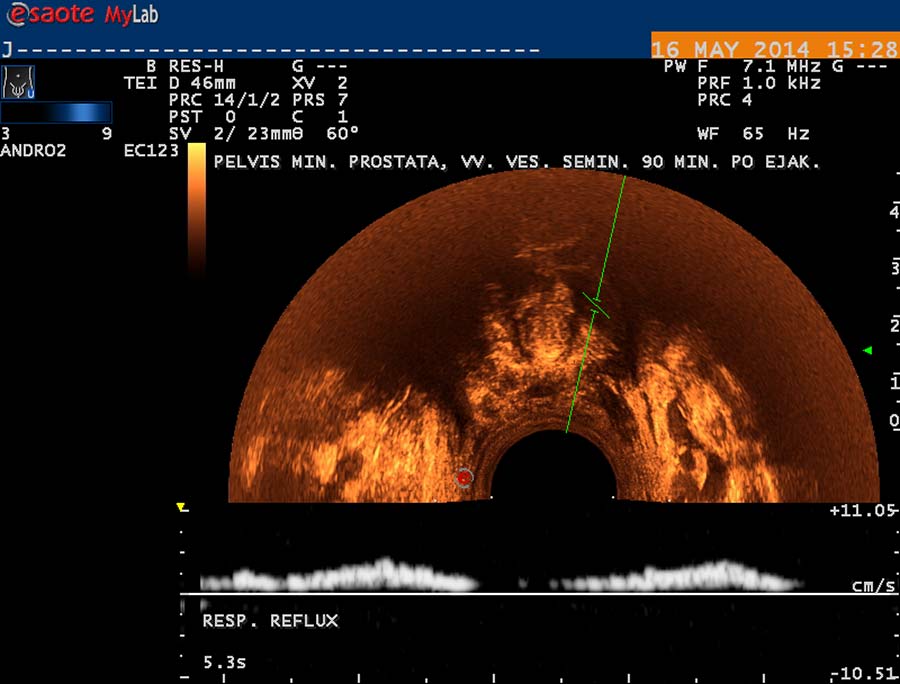Click the PELVIS MIN. PROSTATA annotation label

pyautogui.click(x=516, y=161)
